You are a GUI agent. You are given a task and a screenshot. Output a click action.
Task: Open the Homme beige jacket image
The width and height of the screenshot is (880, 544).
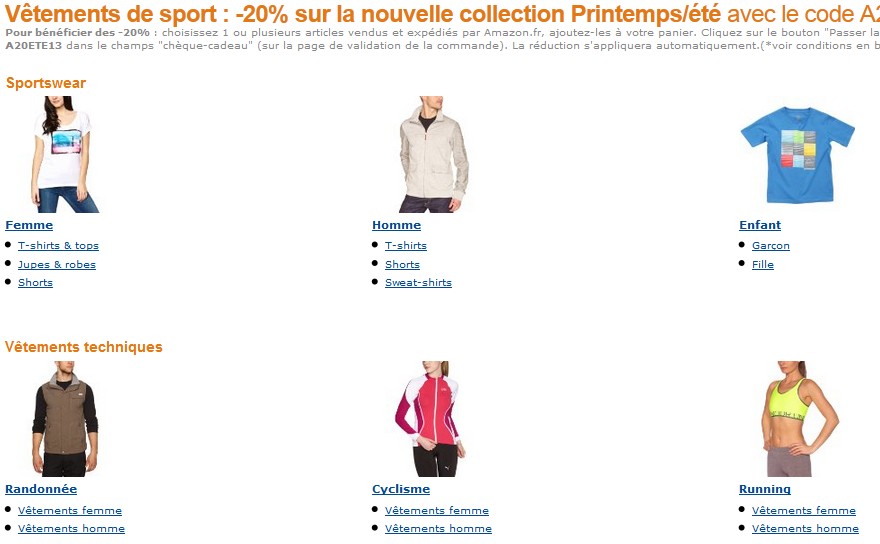(x=433, y=154)
